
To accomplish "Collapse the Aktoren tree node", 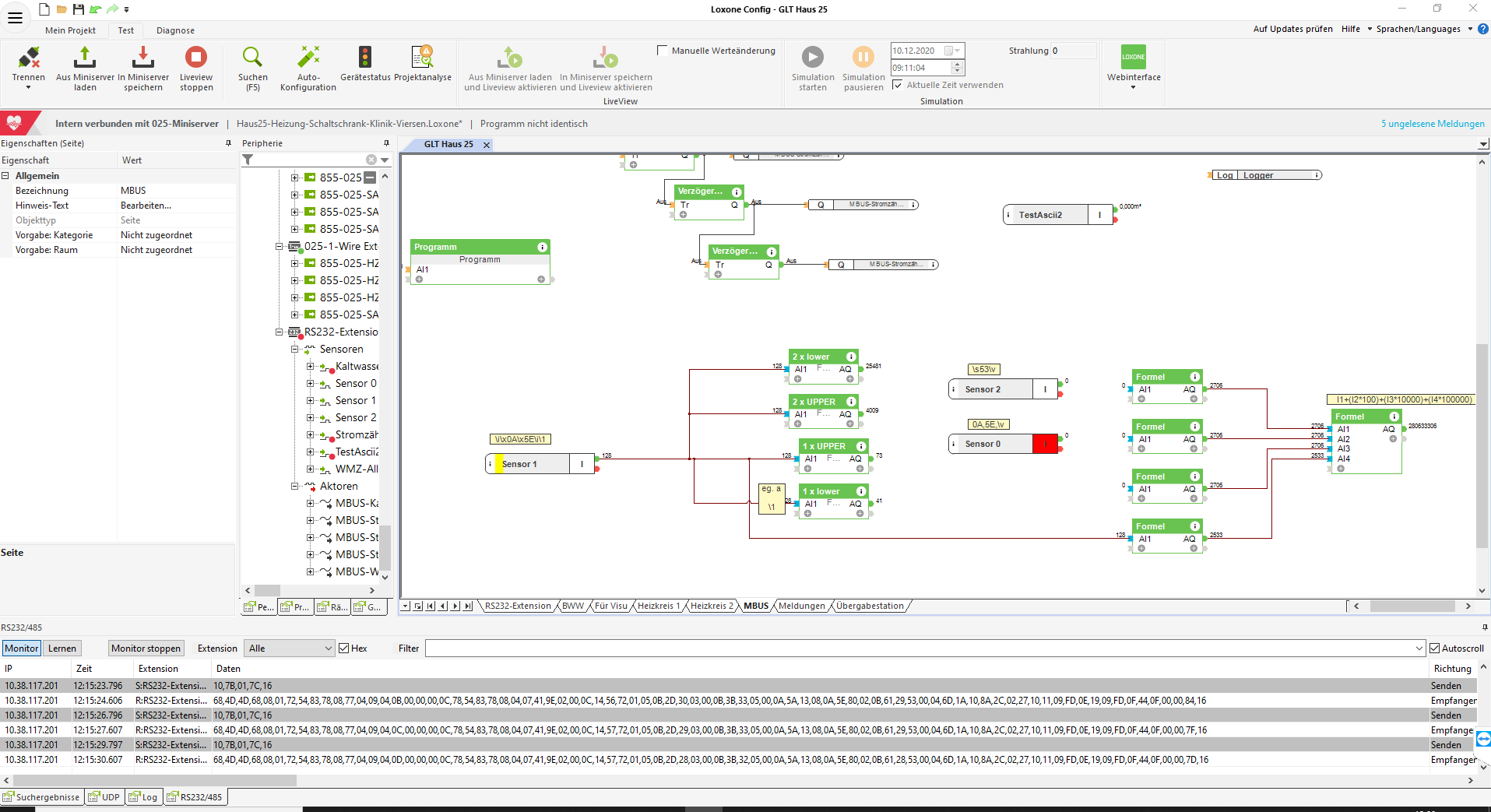I will pyautogui.click(x=295, y=487).
